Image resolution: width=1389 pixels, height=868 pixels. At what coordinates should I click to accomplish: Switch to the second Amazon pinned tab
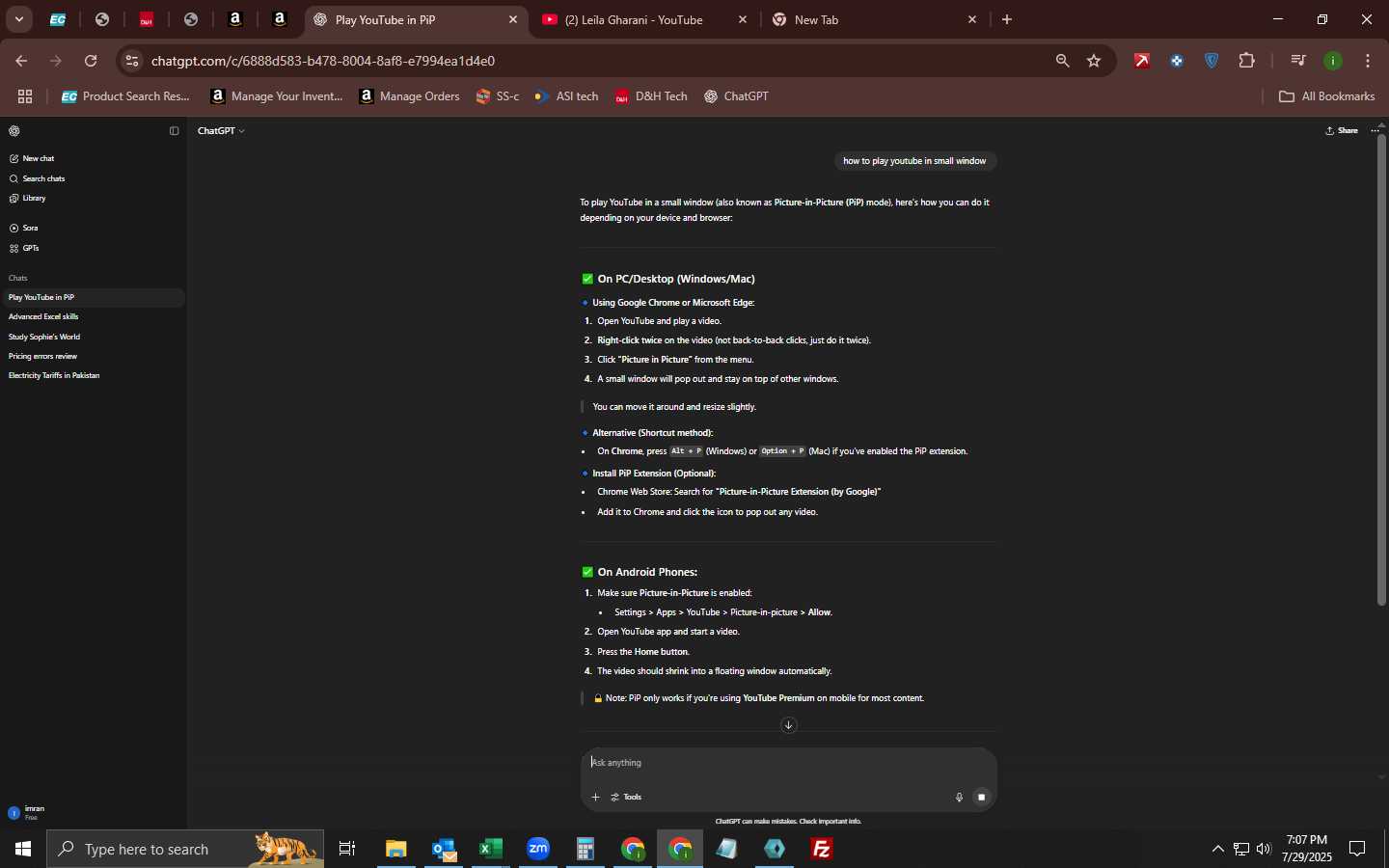coord(280,19)
